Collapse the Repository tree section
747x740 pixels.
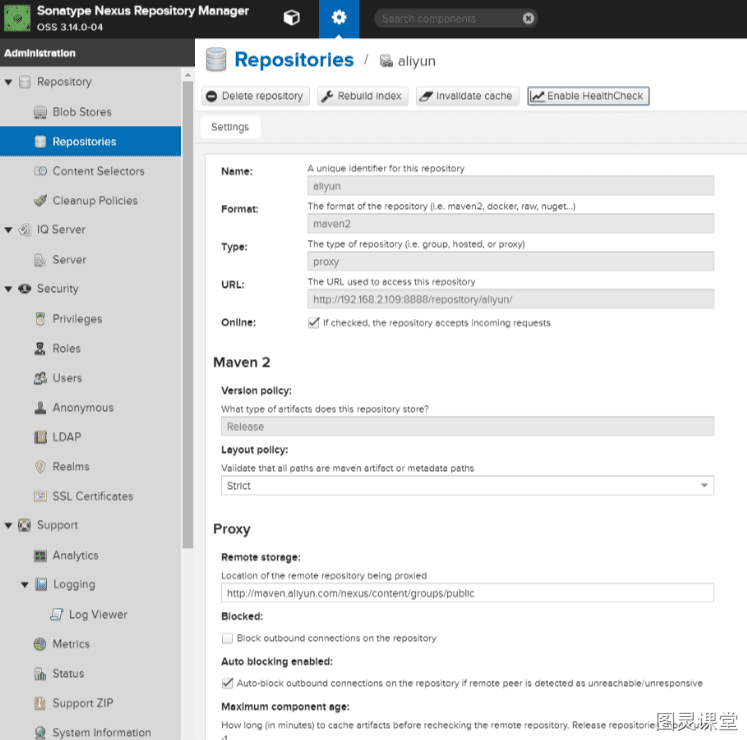coord(8,82)
